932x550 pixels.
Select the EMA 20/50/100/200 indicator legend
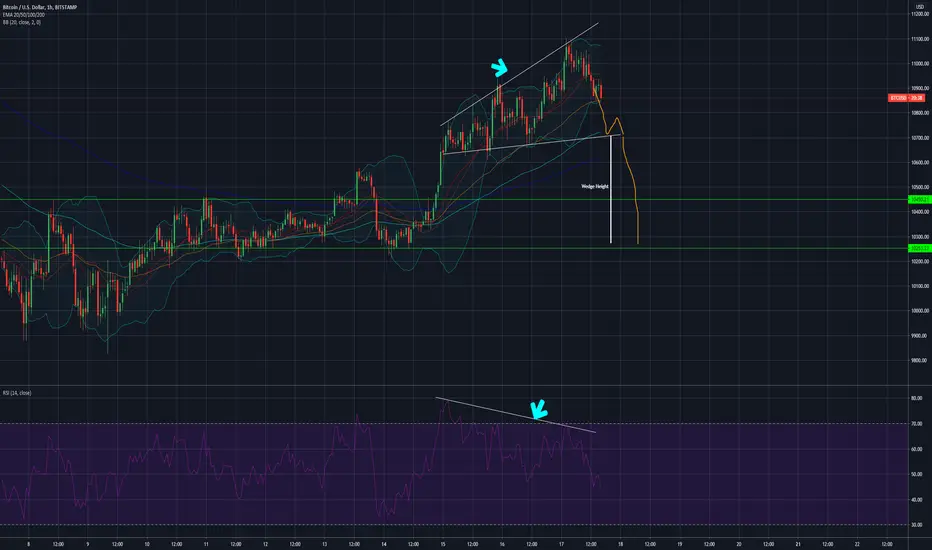pos(23,14)
